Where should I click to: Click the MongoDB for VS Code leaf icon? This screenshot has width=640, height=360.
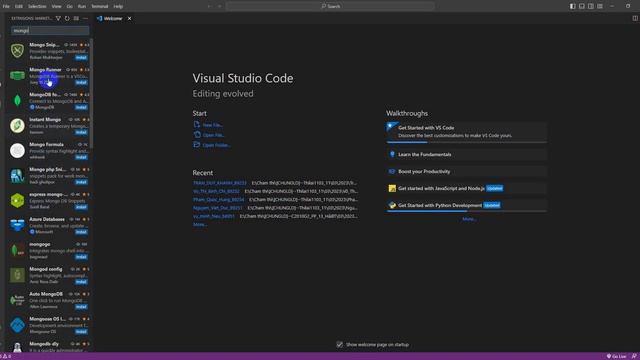[x=17, y=100]
